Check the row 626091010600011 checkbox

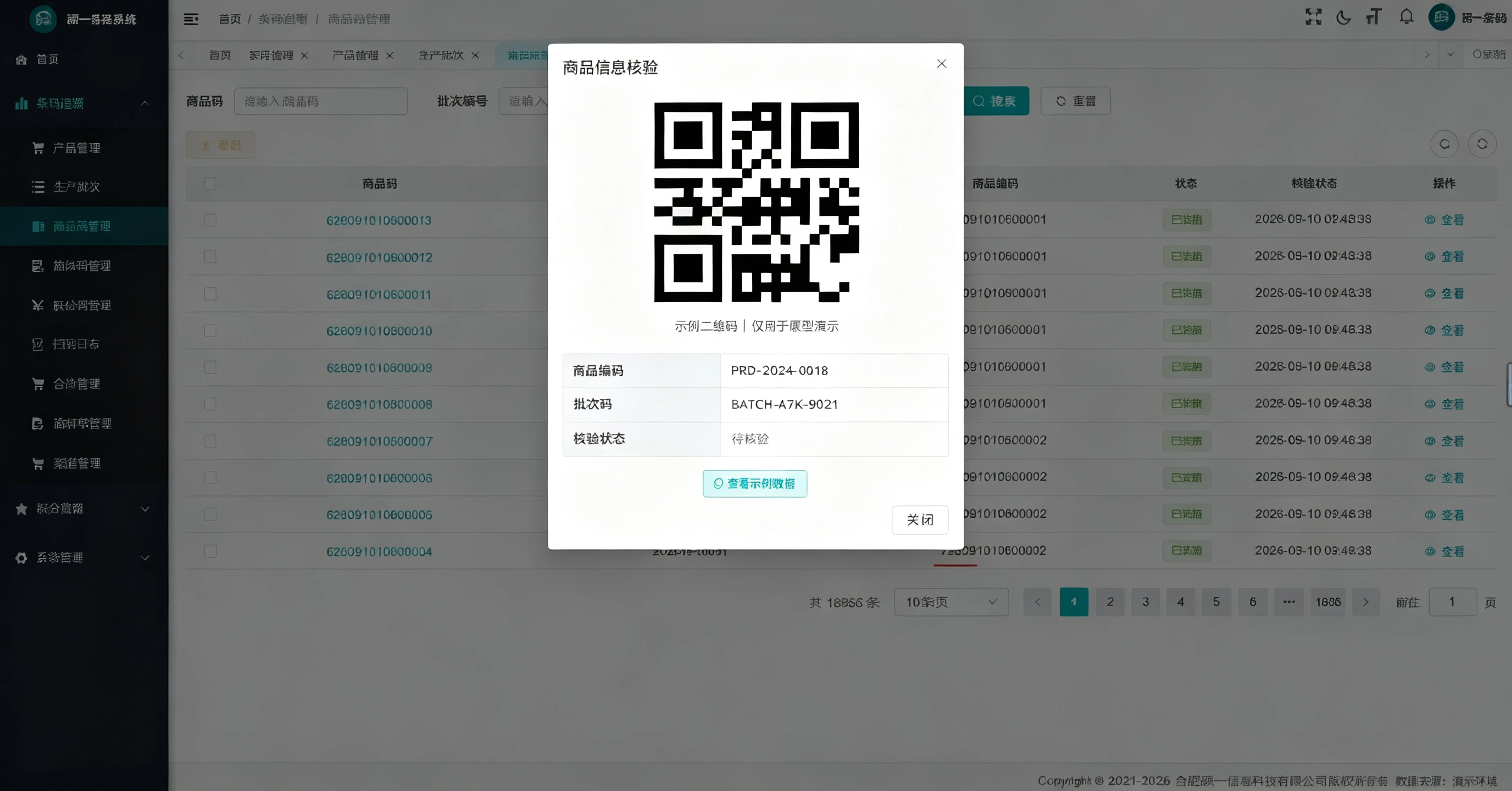pos(210,294)
